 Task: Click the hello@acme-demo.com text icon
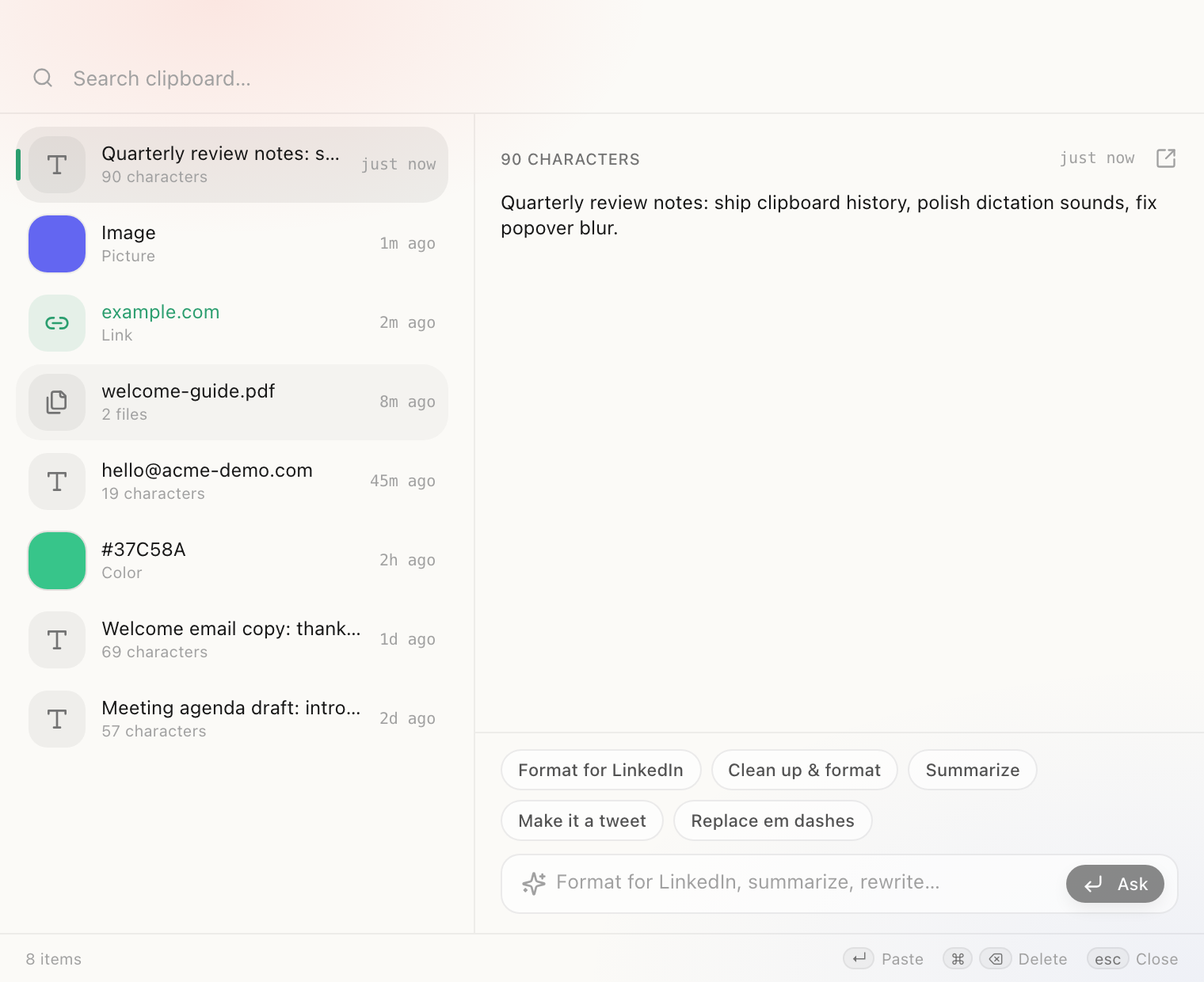point(57,481)
